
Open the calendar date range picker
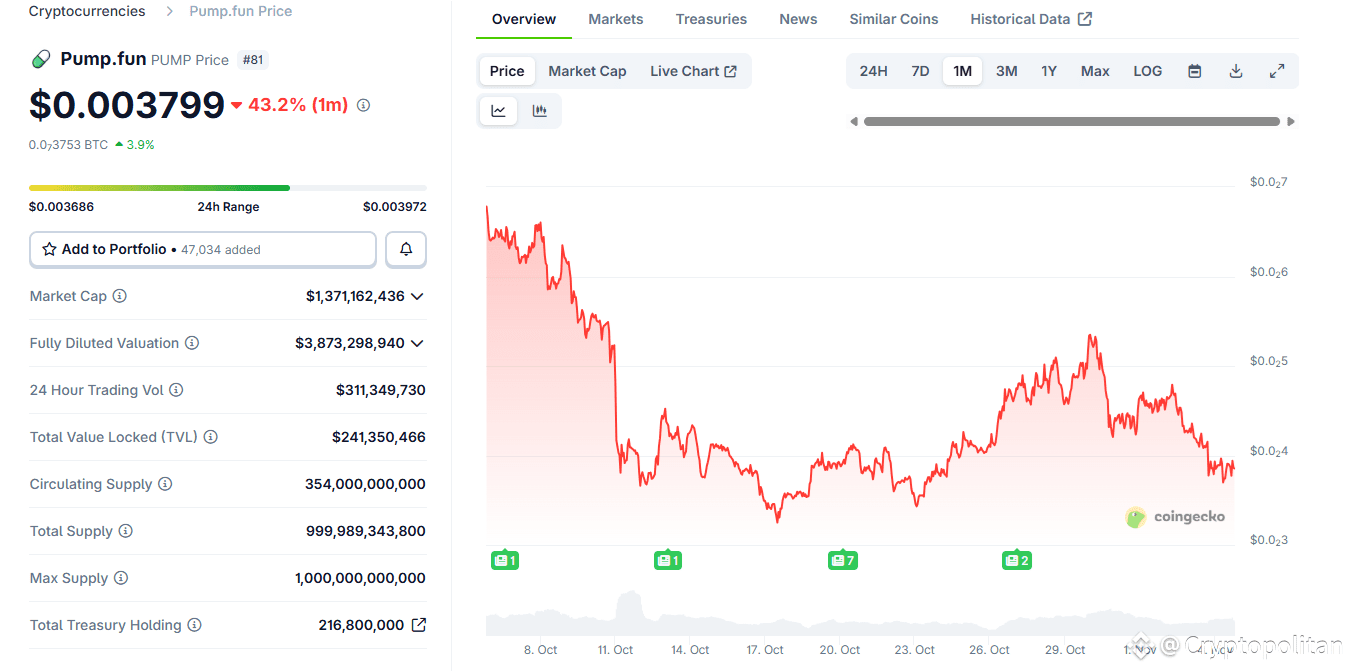[x=1194, y=71]
